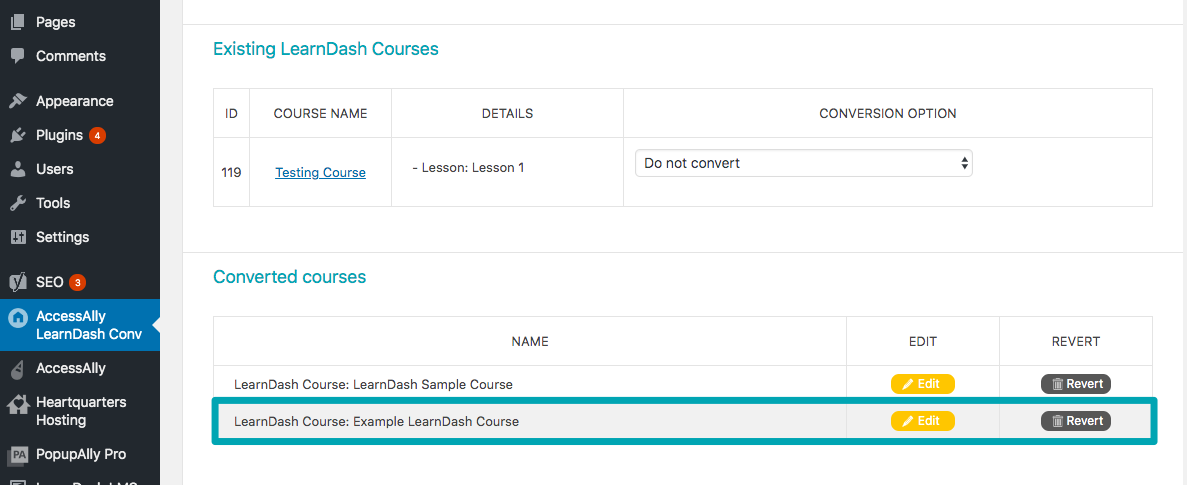Viewport: 1187px width, 485px height.
Task: Click the Heartquarters Hosting house icon
Action: [x=17, y=406]
